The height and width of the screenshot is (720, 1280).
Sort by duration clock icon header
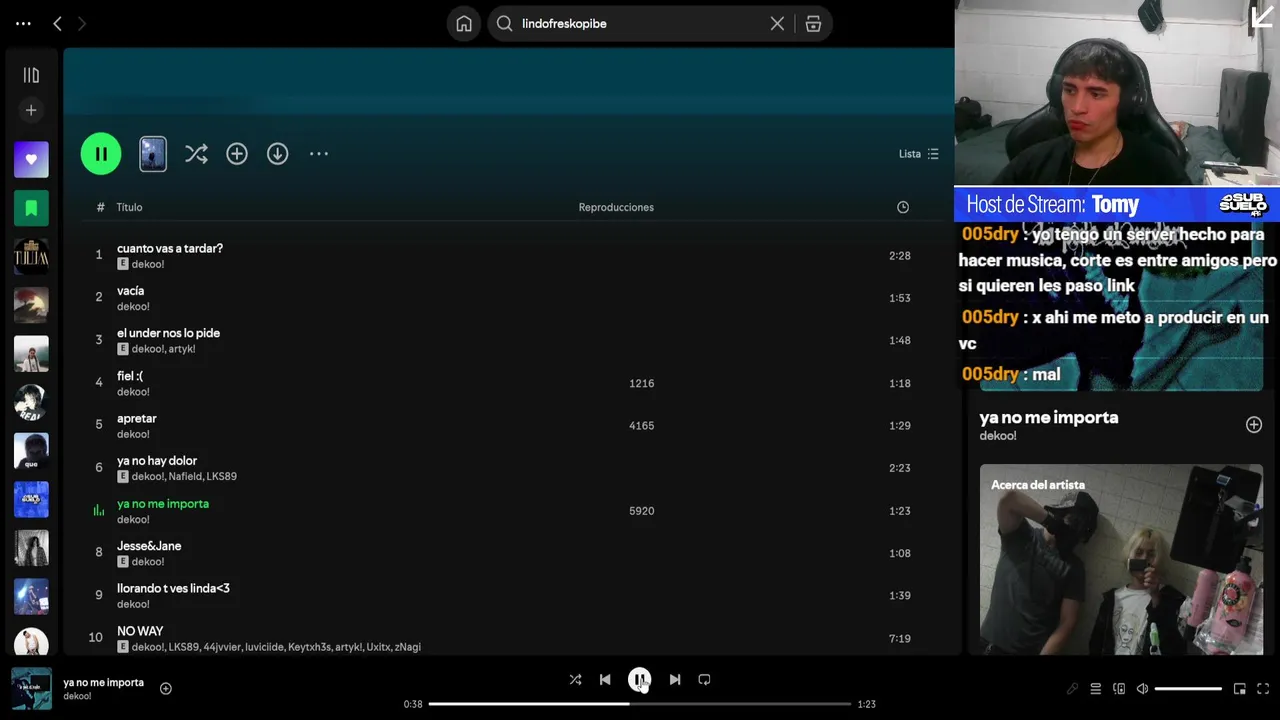903,207
